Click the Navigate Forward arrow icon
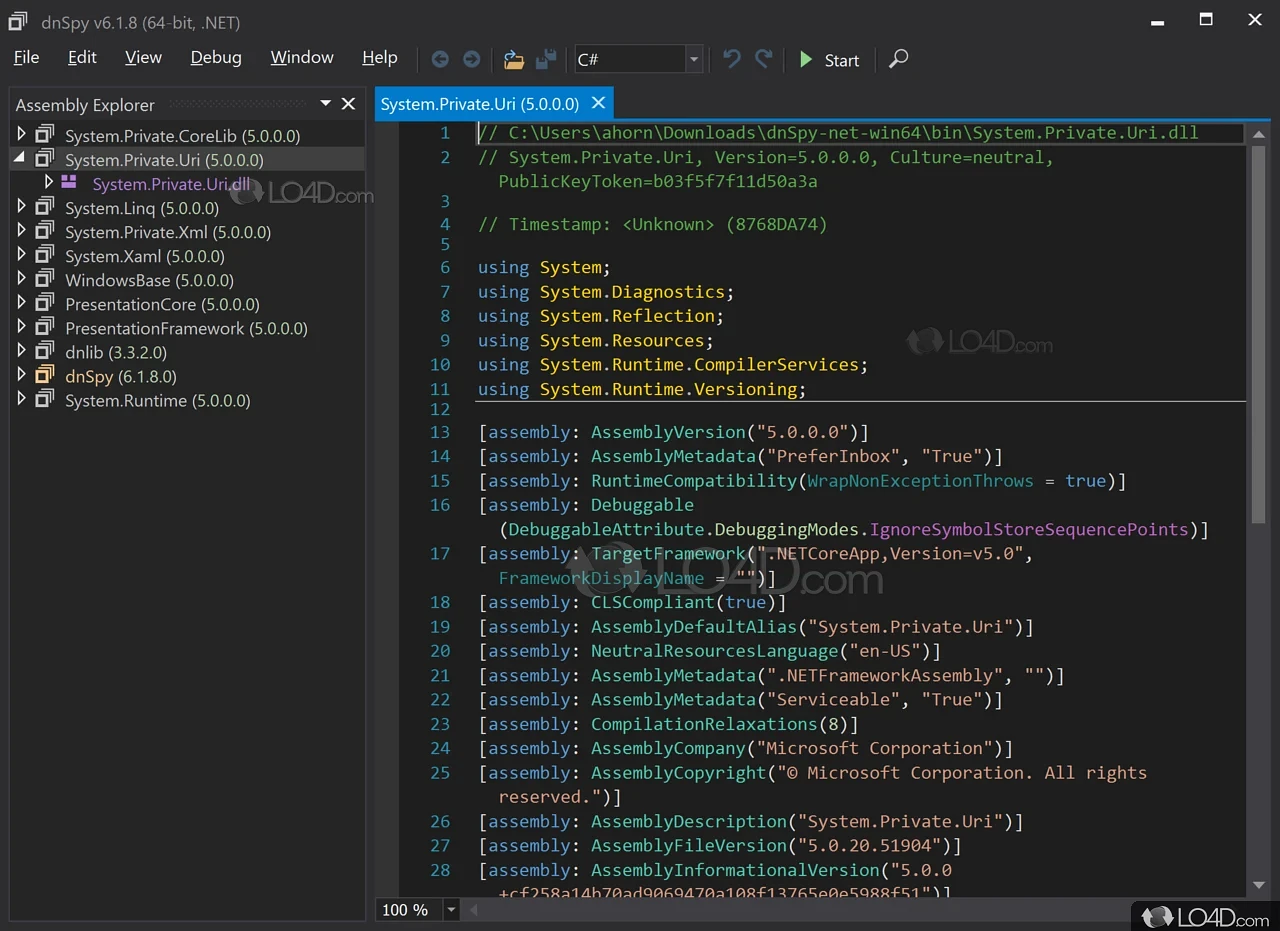 click(x=471, y=60)
